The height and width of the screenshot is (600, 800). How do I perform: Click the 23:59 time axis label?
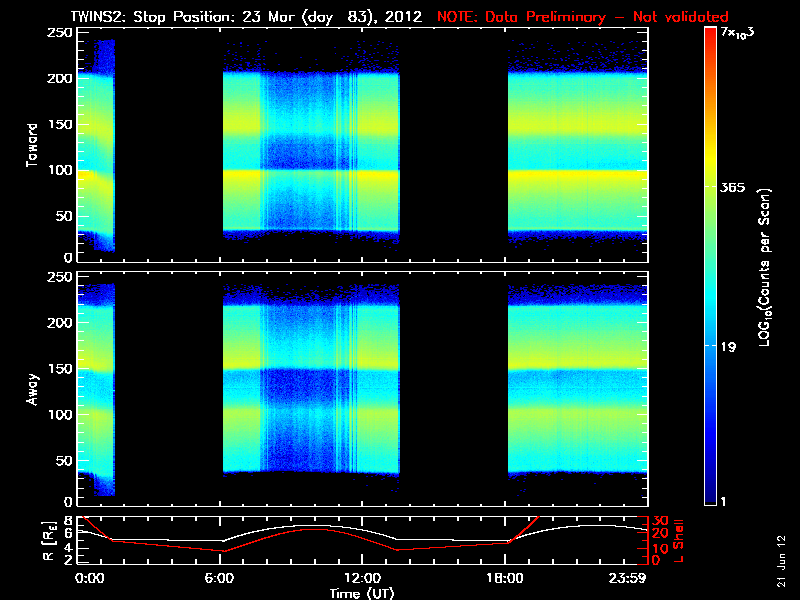coord(627,579)
